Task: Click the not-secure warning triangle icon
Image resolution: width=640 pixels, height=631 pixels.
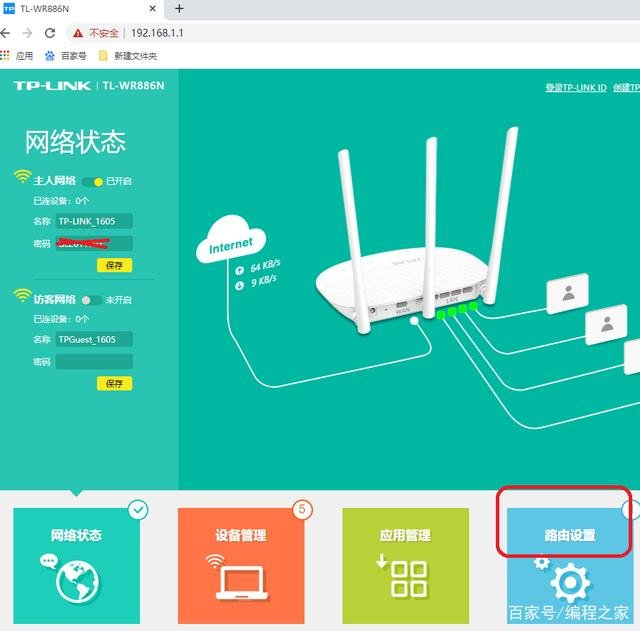Action: point(78,33)
